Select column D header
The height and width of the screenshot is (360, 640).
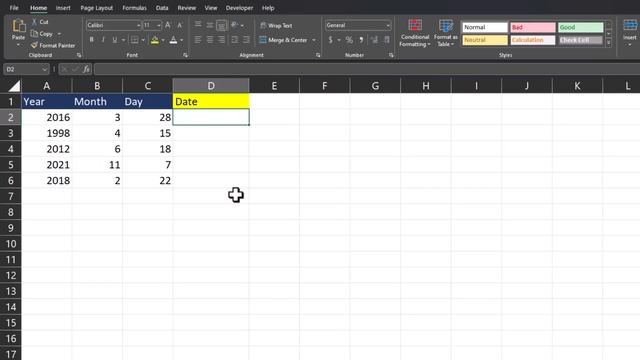[x=211, y=86]
